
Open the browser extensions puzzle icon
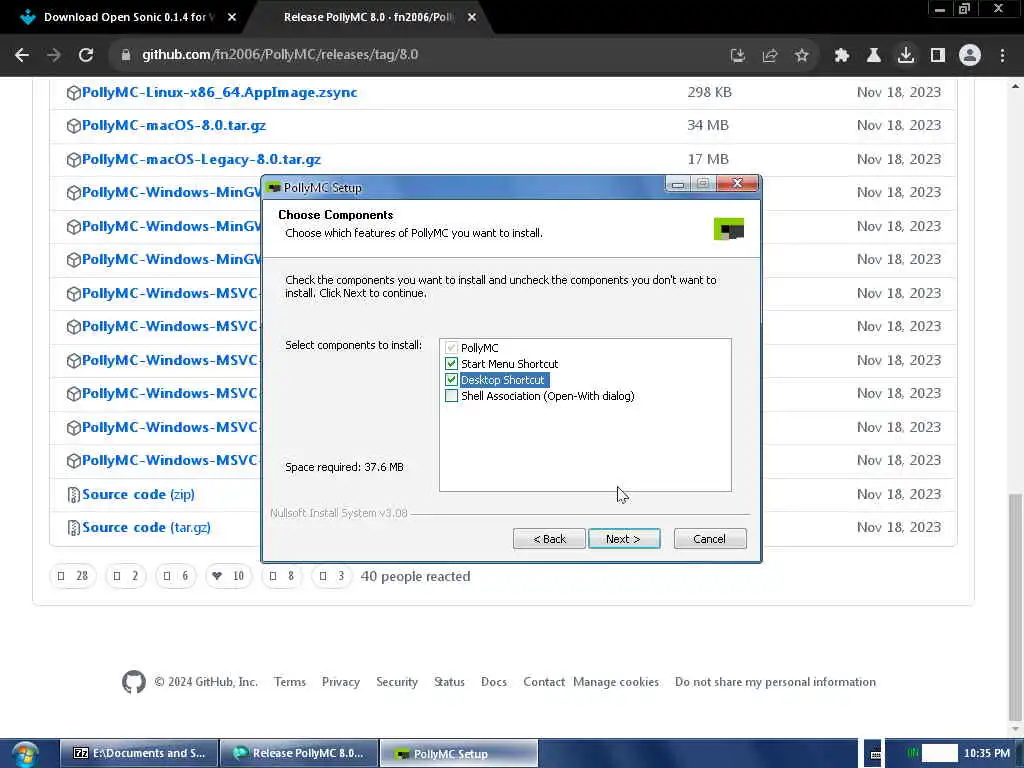[x=842, y=56]
